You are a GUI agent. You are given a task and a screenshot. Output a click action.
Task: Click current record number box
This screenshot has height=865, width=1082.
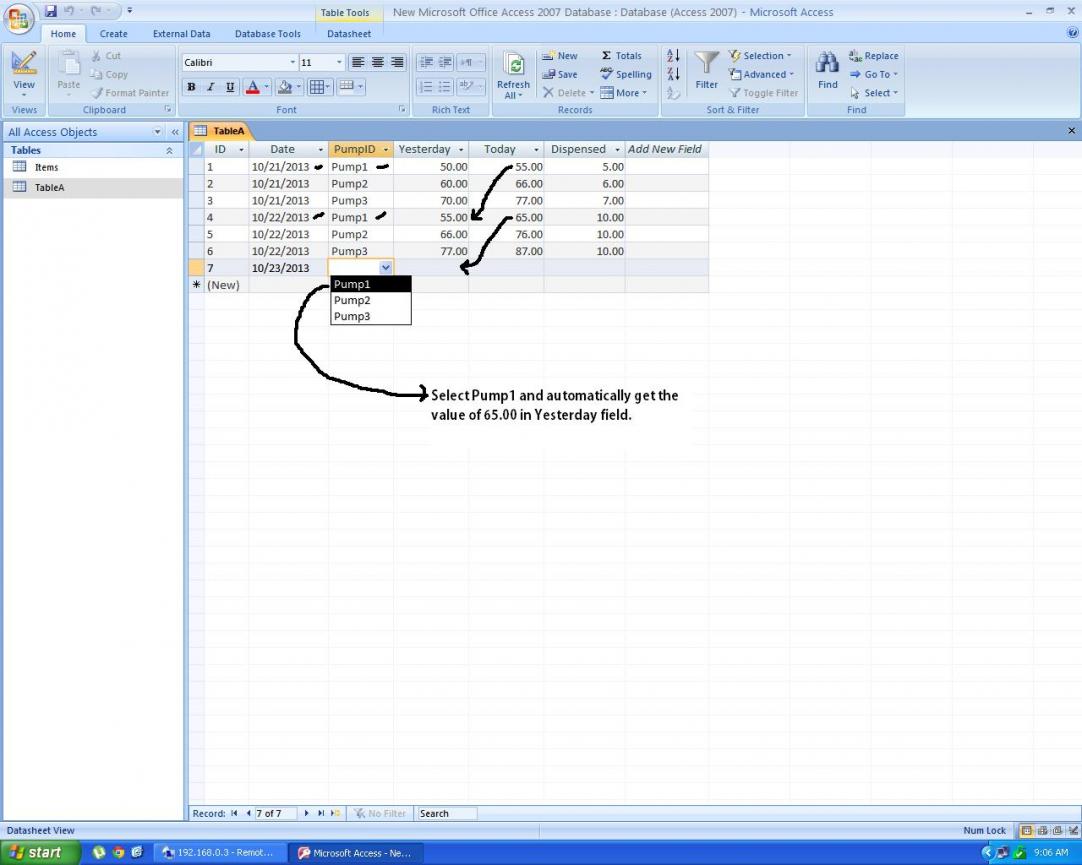[276, 814]
